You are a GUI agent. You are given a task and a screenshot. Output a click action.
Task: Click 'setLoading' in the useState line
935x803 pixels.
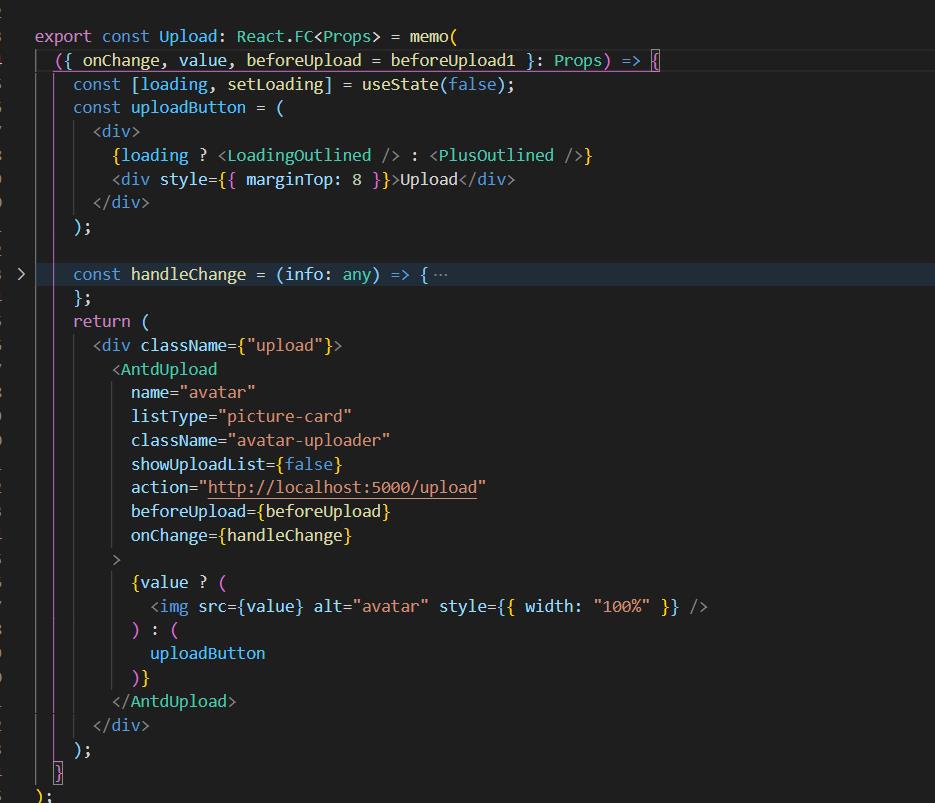point(274,84)
